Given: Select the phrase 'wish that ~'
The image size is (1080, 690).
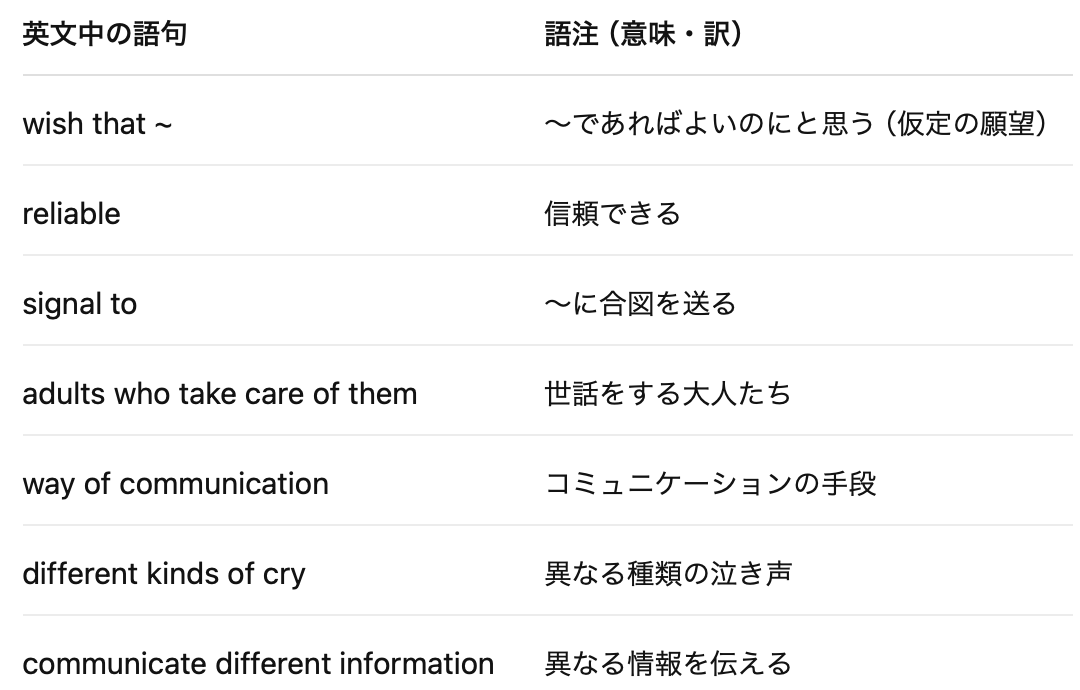Looking at the screenshot, I should click(x=97, y=124).
